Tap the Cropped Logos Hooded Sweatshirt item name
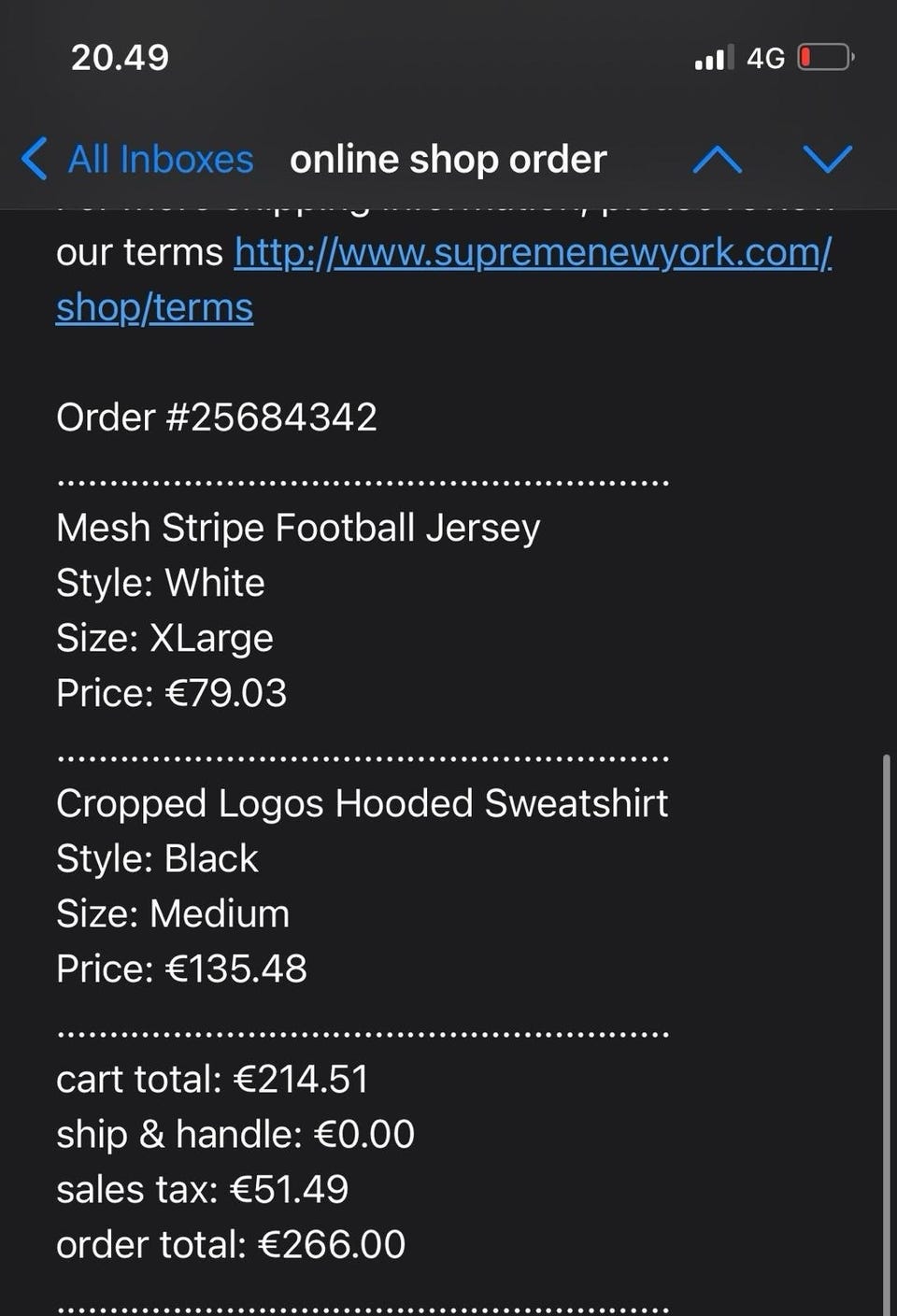 pyautogui.click(x=362, y=803)
